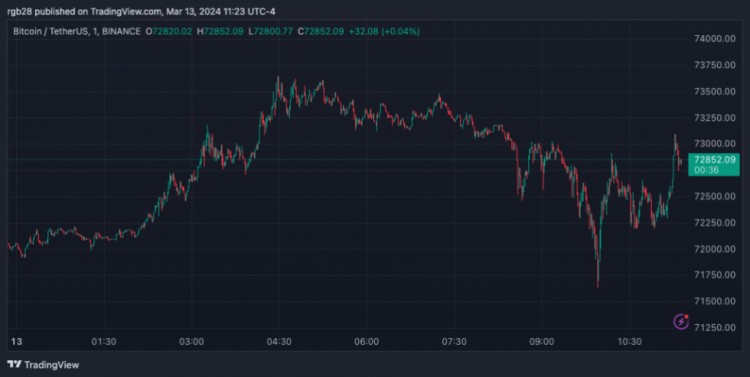The image size is (750, 377).
Task: Click the 73000.00 price axis label
Action: [715, 144]
